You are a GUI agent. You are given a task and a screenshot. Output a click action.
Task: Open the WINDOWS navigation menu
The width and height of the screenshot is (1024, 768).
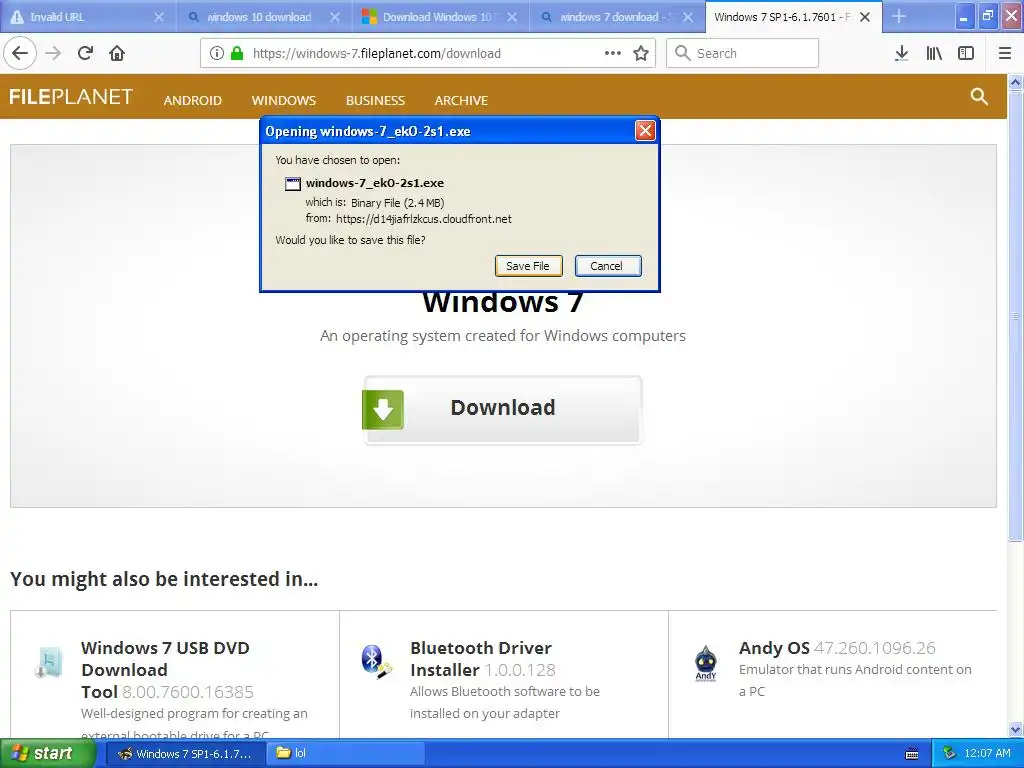(x=283, y=101)
